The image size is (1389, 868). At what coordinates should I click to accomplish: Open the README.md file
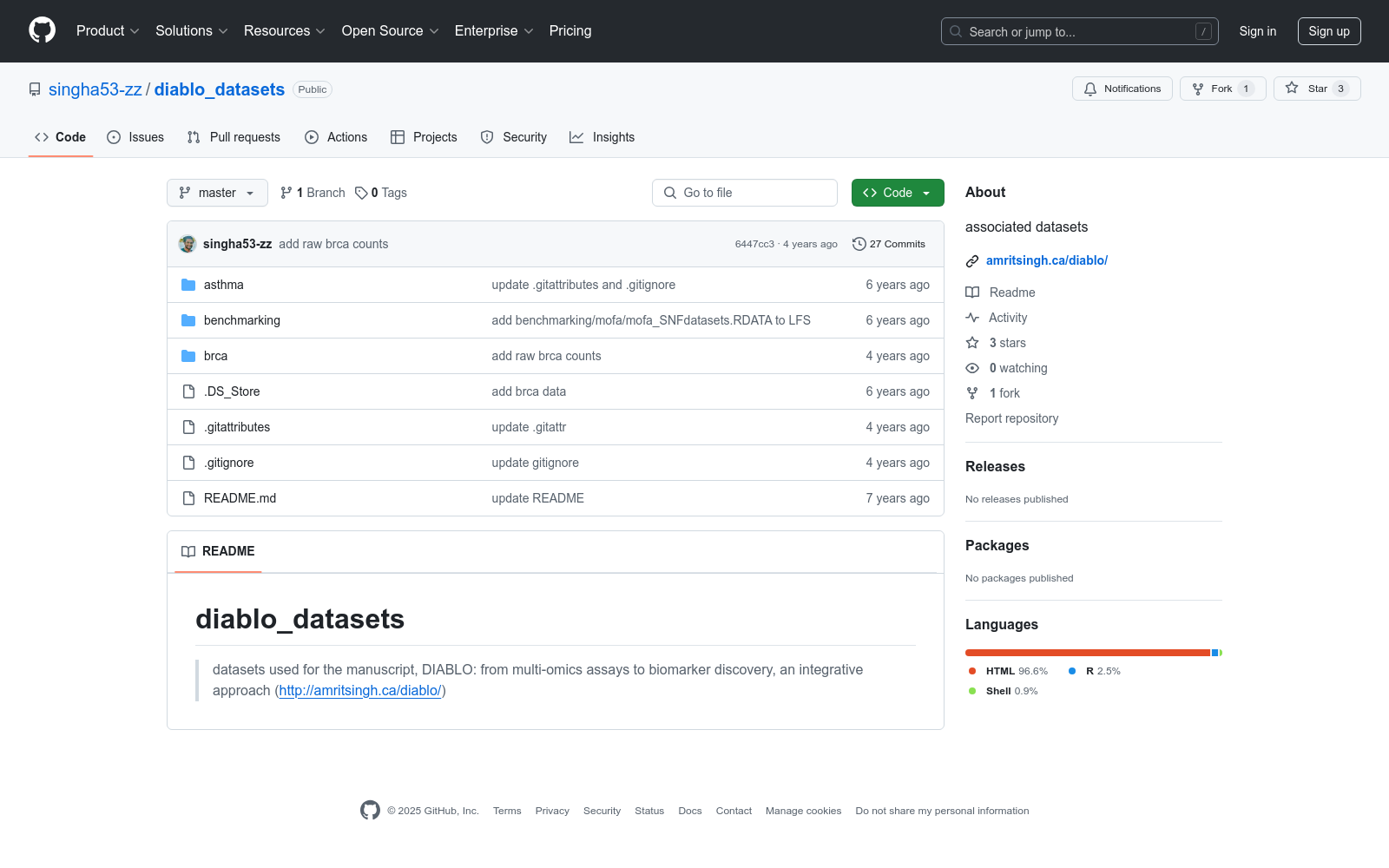[x=240, y=498]
